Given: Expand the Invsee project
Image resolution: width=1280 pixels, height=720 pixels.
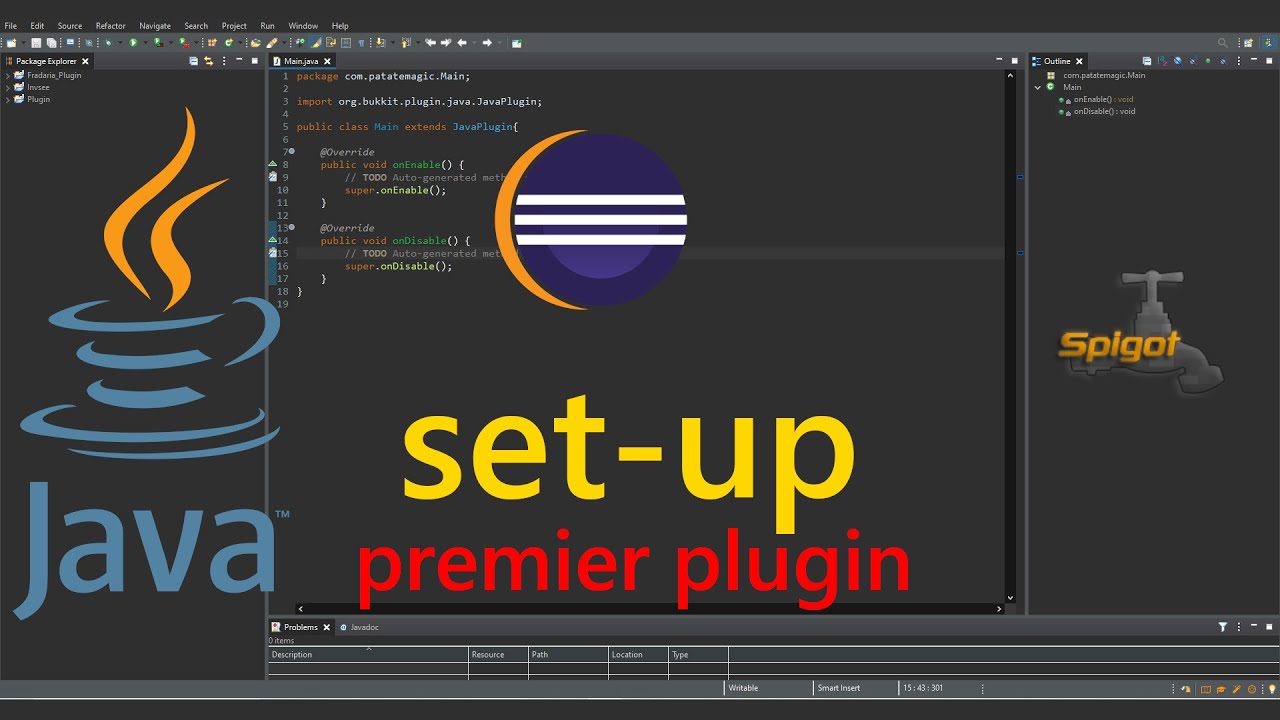Looking at the screenshot, I should [x=8, y=87].
